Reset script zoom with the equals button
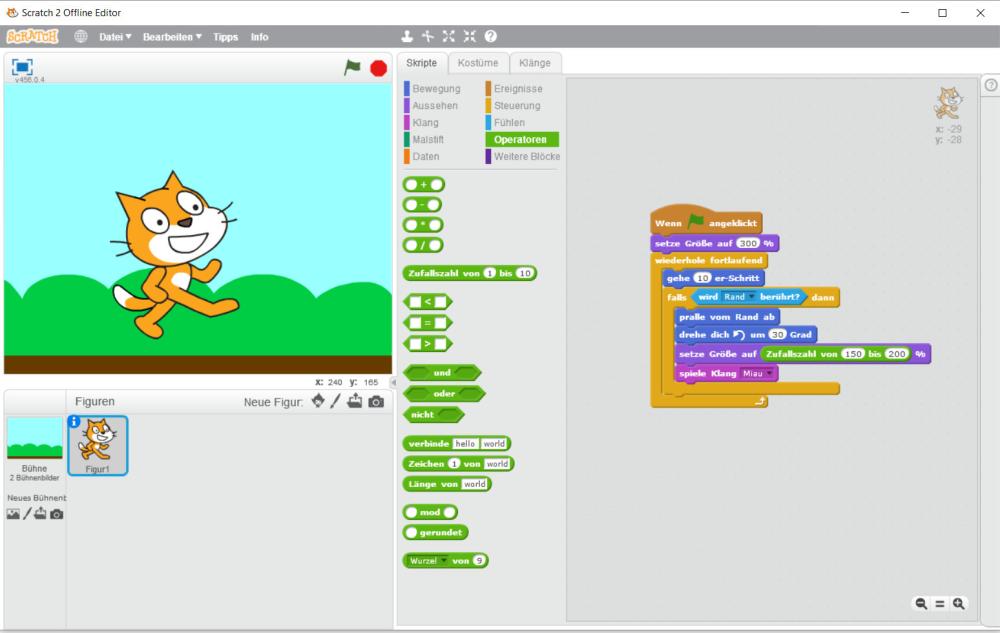1000x633 pixels. pyautogui.click(x=940, y=603)
